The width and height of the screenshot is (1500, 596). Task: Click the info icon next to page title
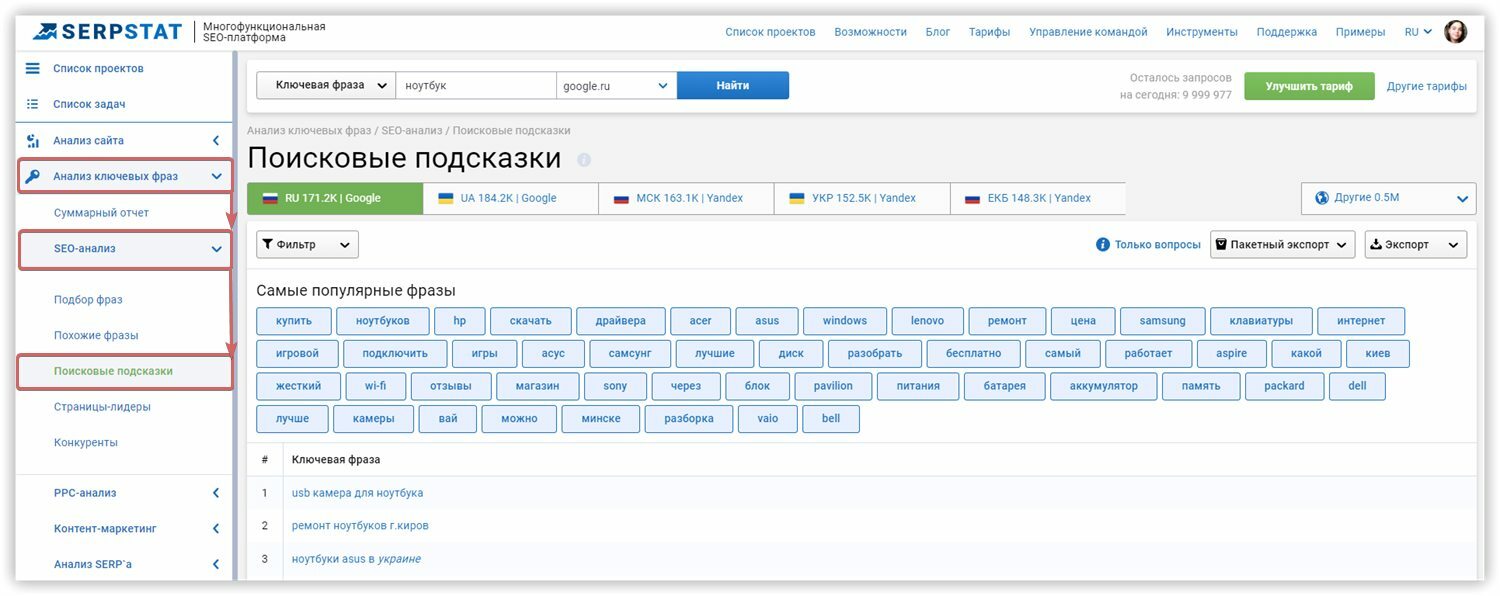[x=584, y=160]
